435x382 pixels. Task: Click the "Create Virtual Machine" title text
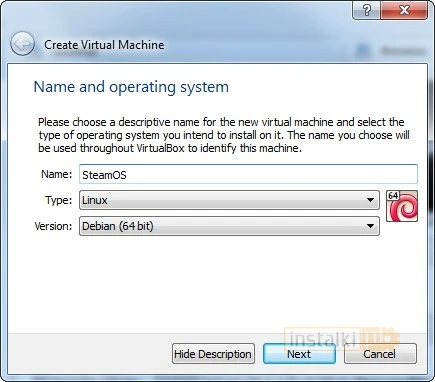104,45
